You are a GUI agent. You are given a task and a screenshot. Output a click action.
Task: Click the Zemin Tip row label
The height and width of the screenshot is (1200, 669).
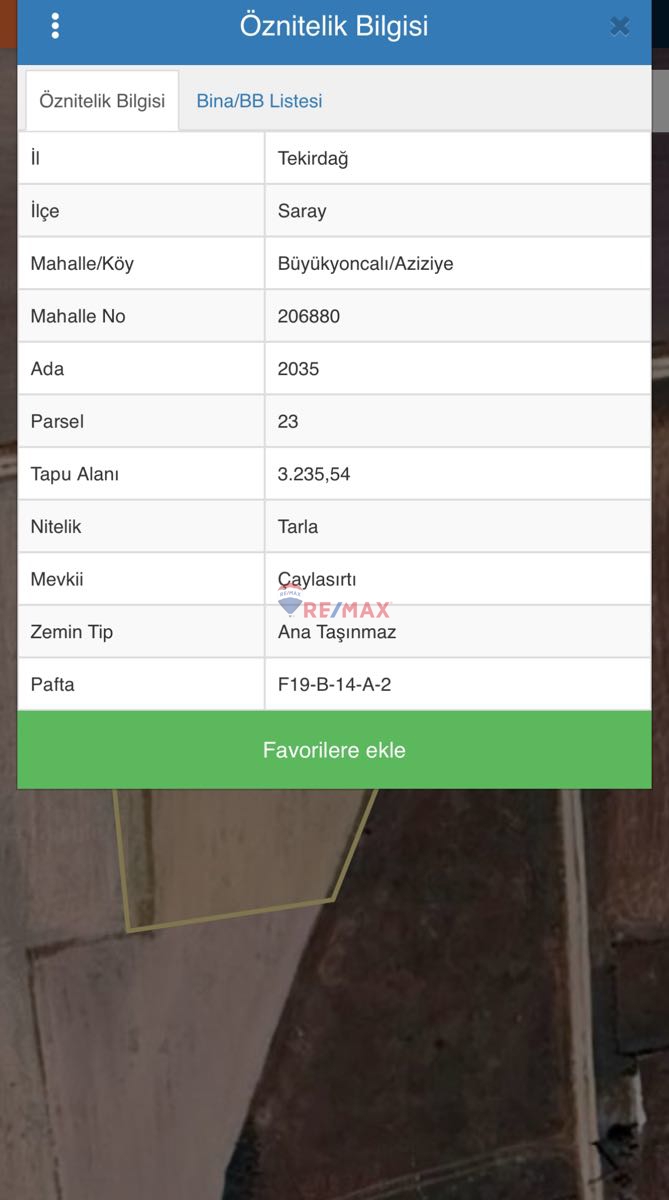click(72, 632)
